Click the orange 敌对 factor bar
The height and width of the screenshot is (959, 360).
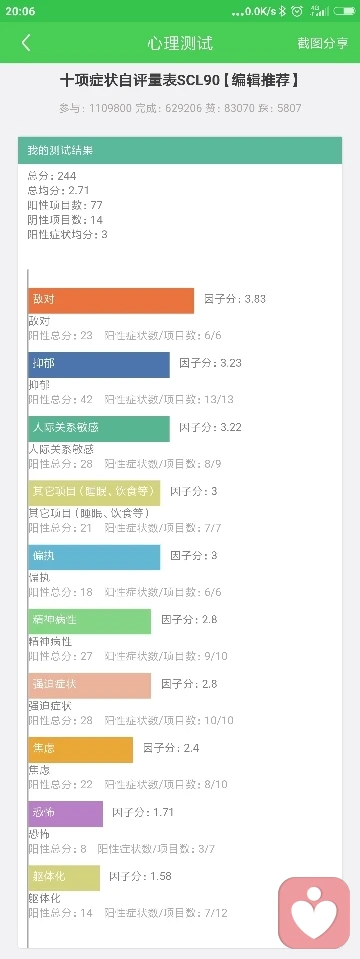[111, 300]
